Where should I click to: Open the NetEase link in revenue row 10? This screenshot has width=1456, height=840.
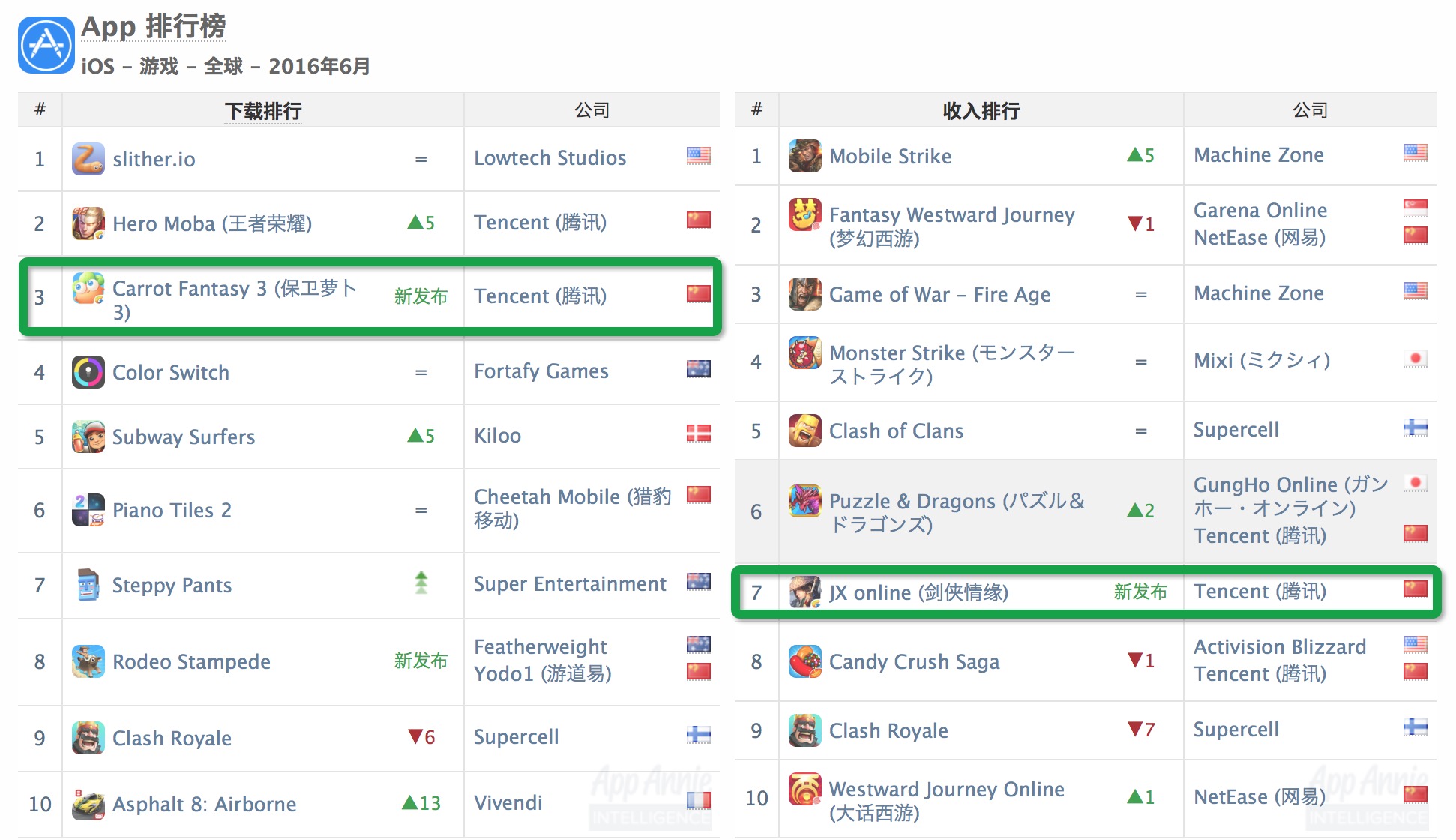coord(1260,796)
